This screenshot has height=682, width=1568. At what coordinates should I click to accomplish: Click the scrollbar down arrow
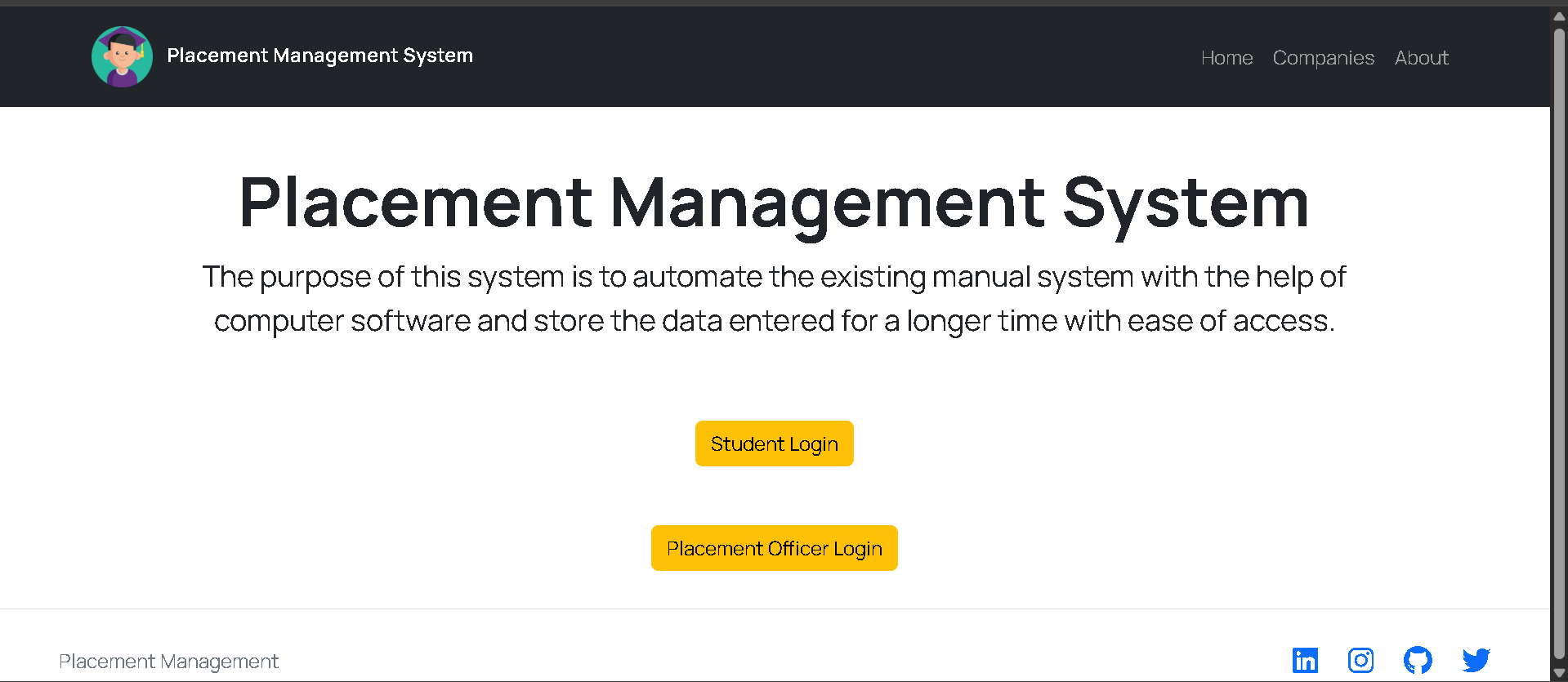pos(1559,673)
